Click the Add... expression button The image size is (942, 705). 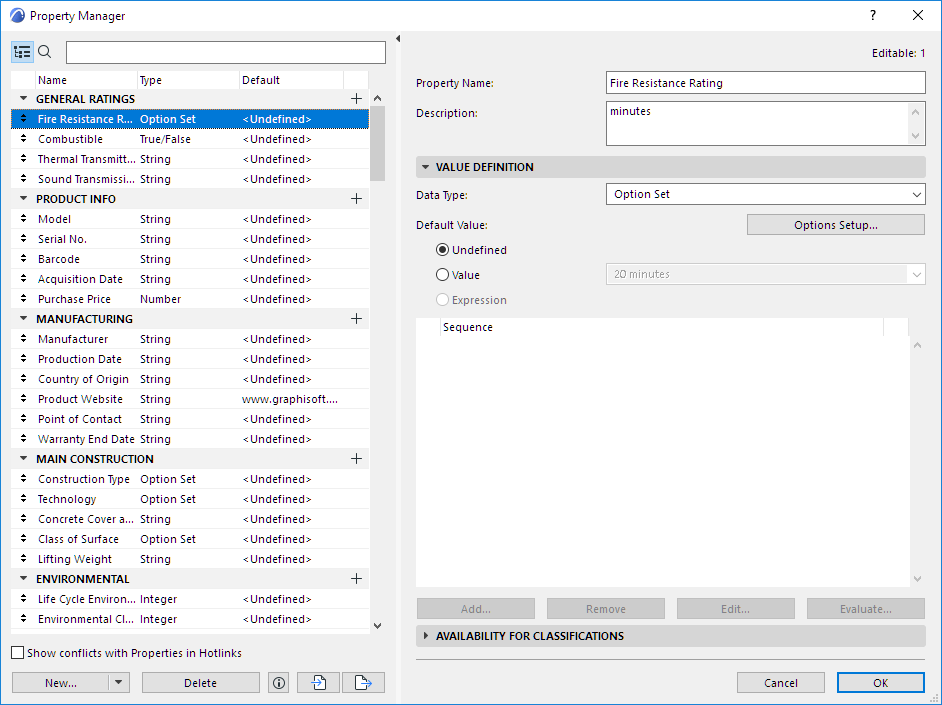tap(476, 609)
